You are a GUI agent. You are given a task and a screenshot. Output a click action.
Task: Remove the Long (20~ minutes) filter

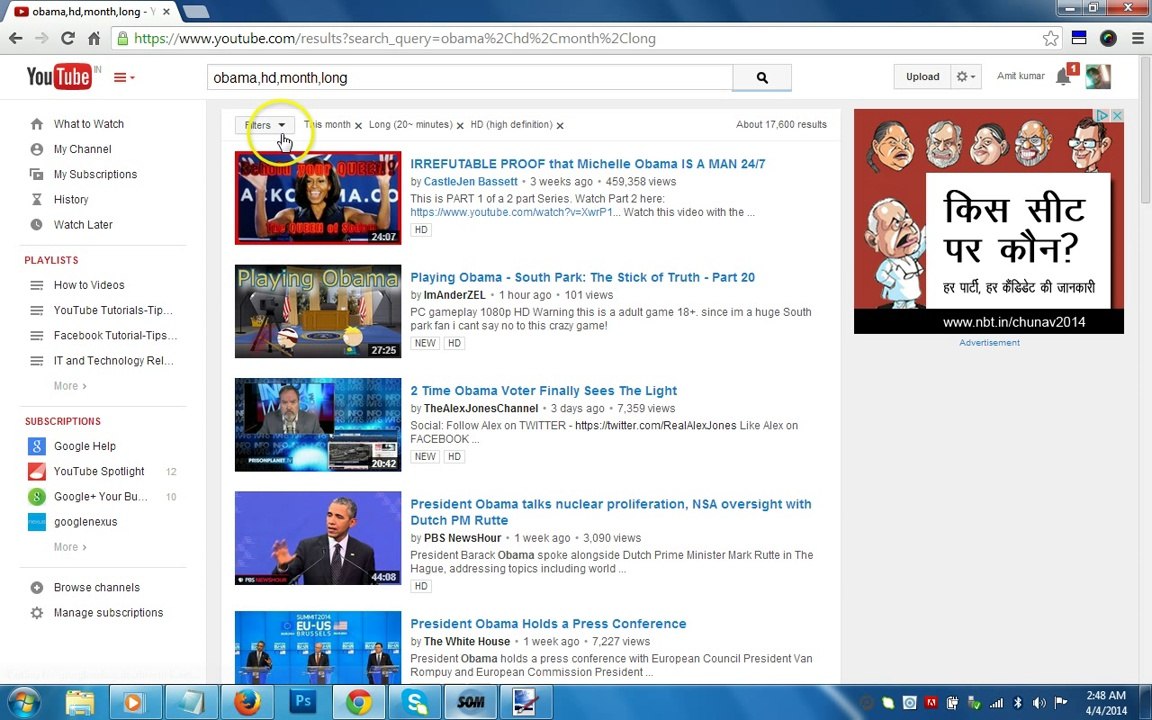point(460,126)
